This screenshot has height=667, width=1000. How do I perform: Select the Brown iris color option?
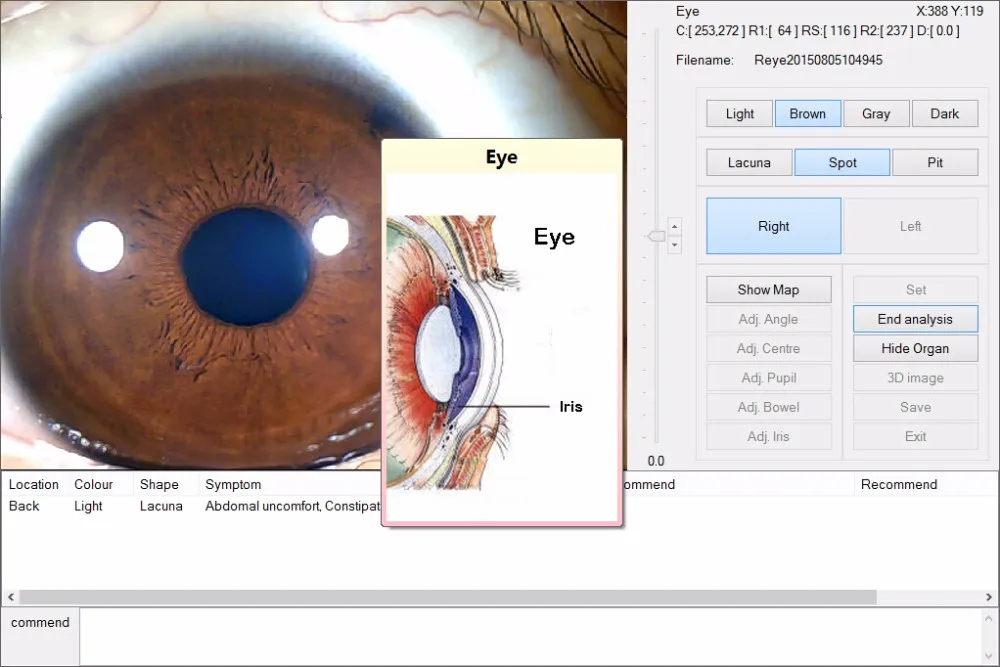807,113
